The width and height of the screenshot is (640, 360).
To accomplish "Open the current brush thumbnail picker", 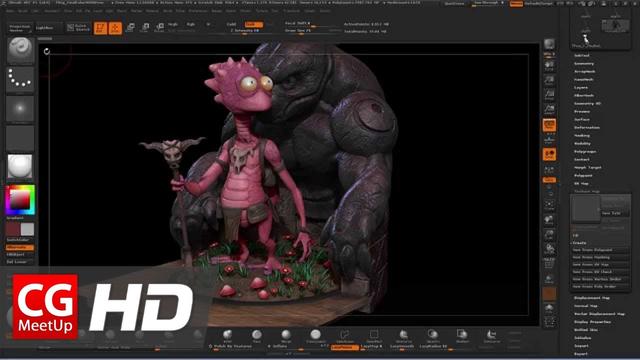I will click(x=20, y=50).
